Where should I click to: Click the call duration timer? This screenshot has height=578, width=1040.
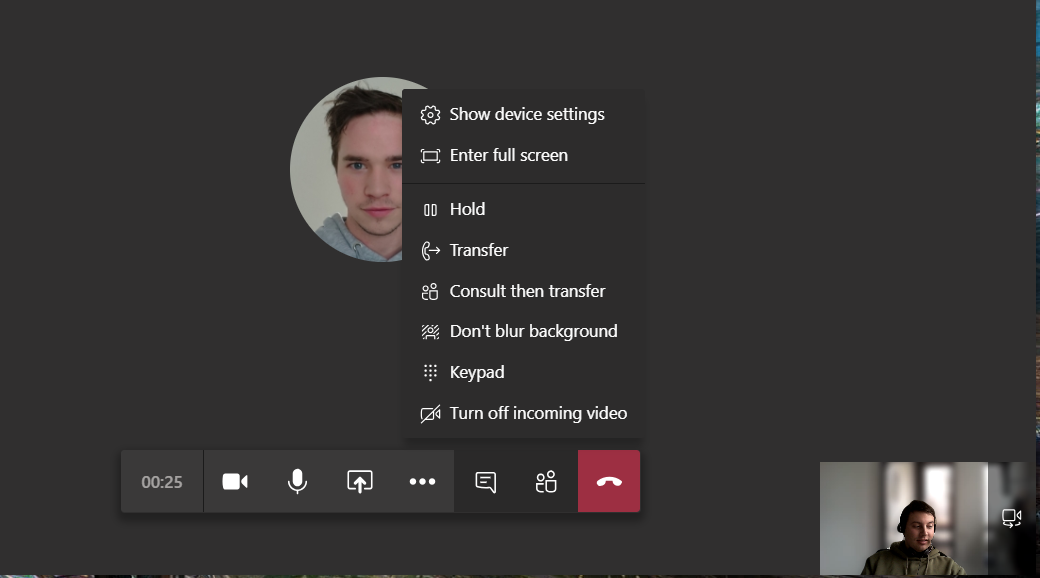(162, 482)
